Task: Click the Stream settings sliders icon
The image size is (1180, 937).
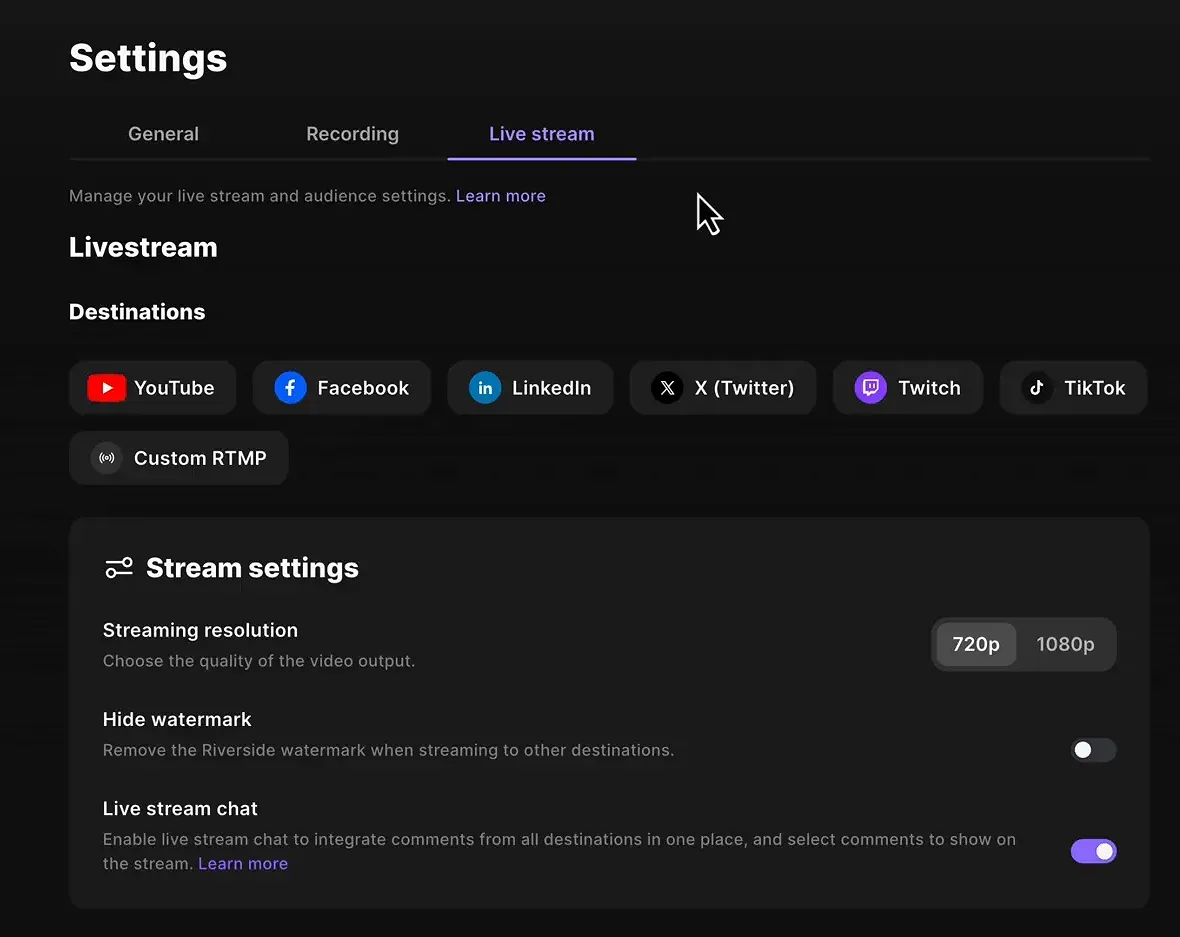Action: [x=119, y=567]
